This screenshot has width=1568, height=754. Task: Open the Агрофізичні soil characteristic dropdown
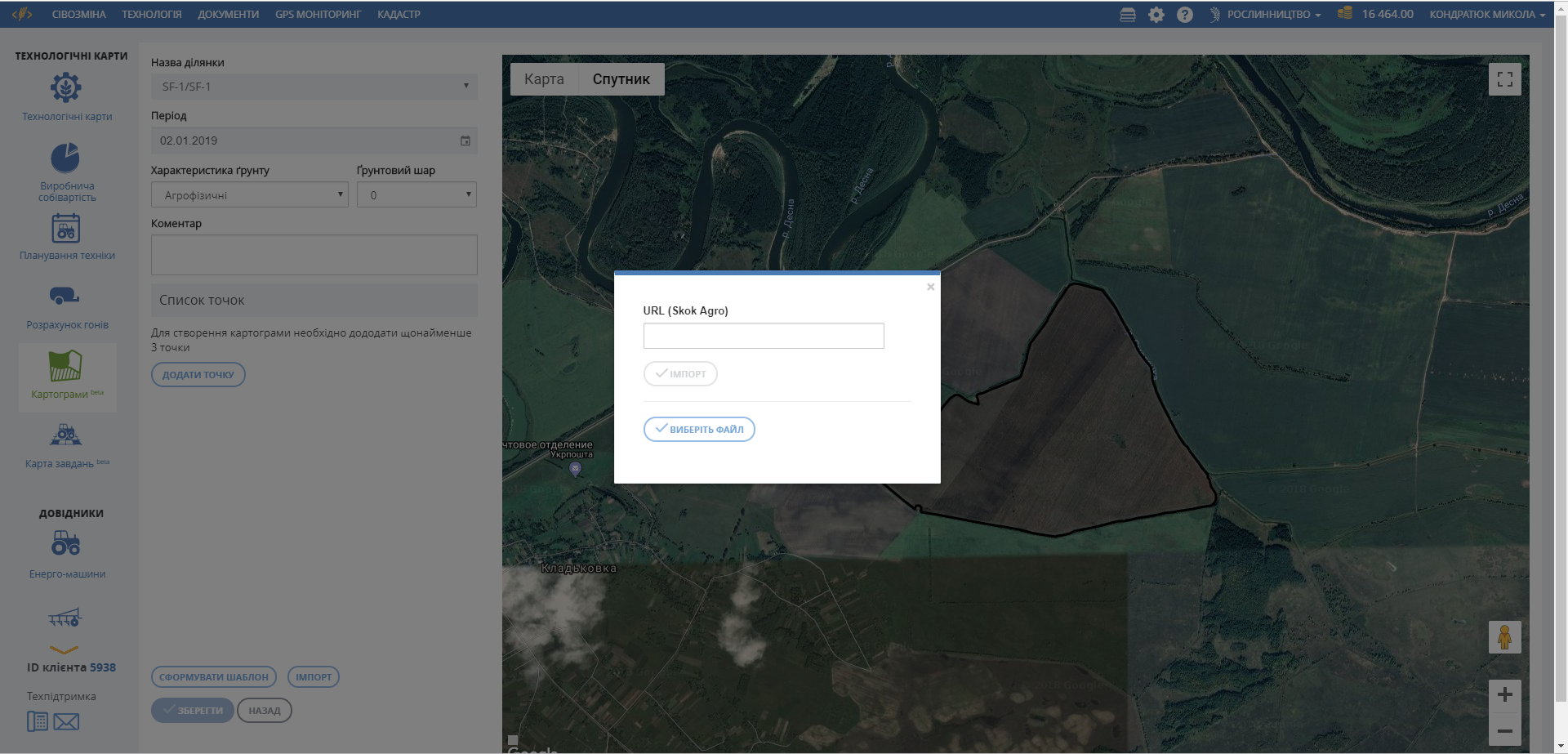(x=249, y=195)
